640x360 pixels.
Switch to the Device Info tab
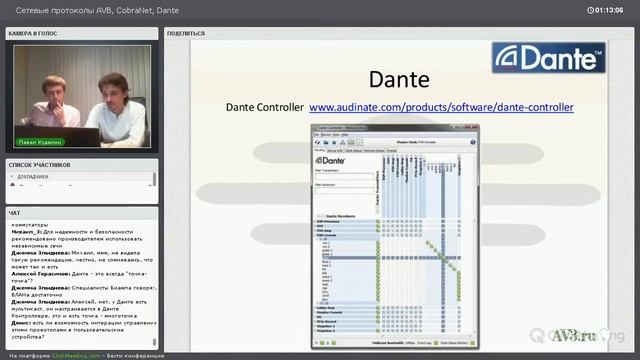(x=335, y=151)
